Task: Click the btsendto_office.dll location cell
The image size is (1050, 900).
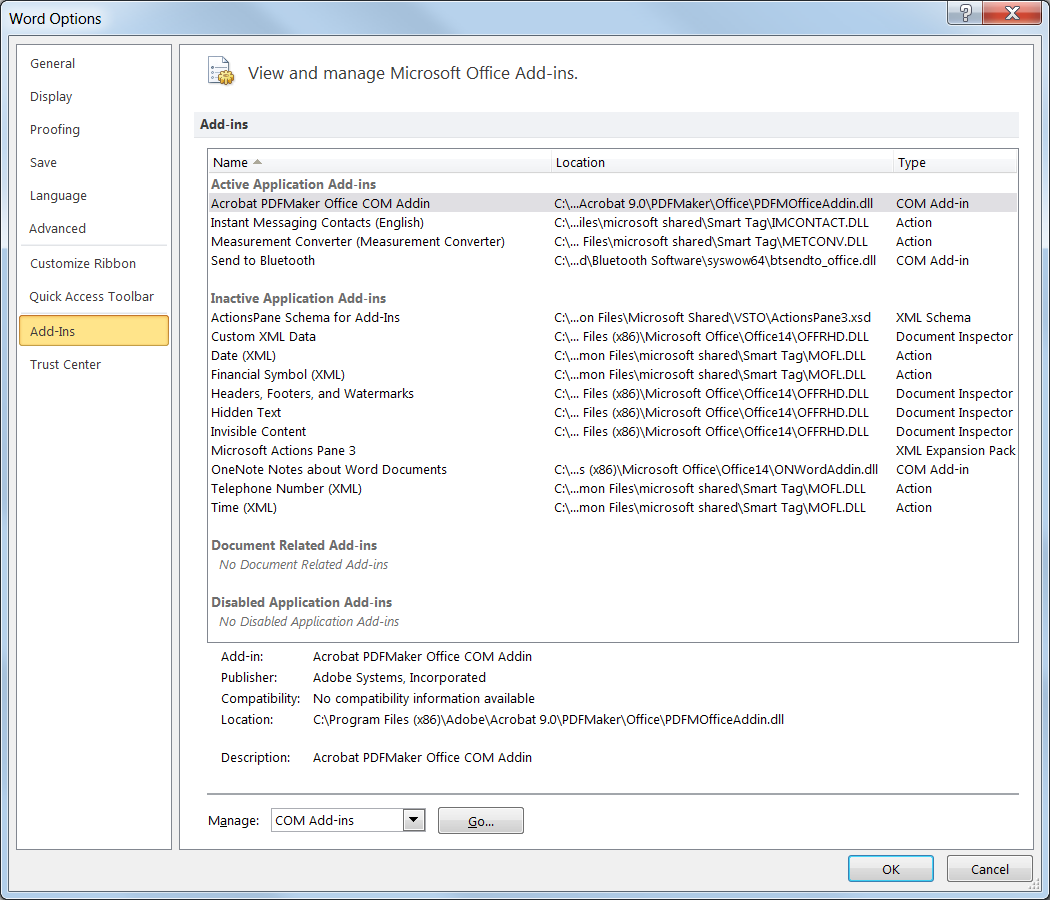Action: tap(715, 260)
